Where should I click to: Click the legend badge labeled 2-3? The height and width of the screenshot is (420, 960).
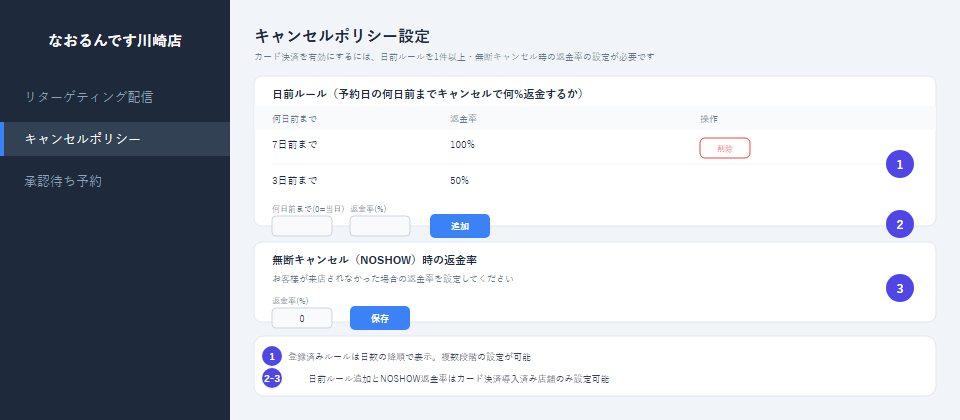pyautogui.click(x=272, y=378)
